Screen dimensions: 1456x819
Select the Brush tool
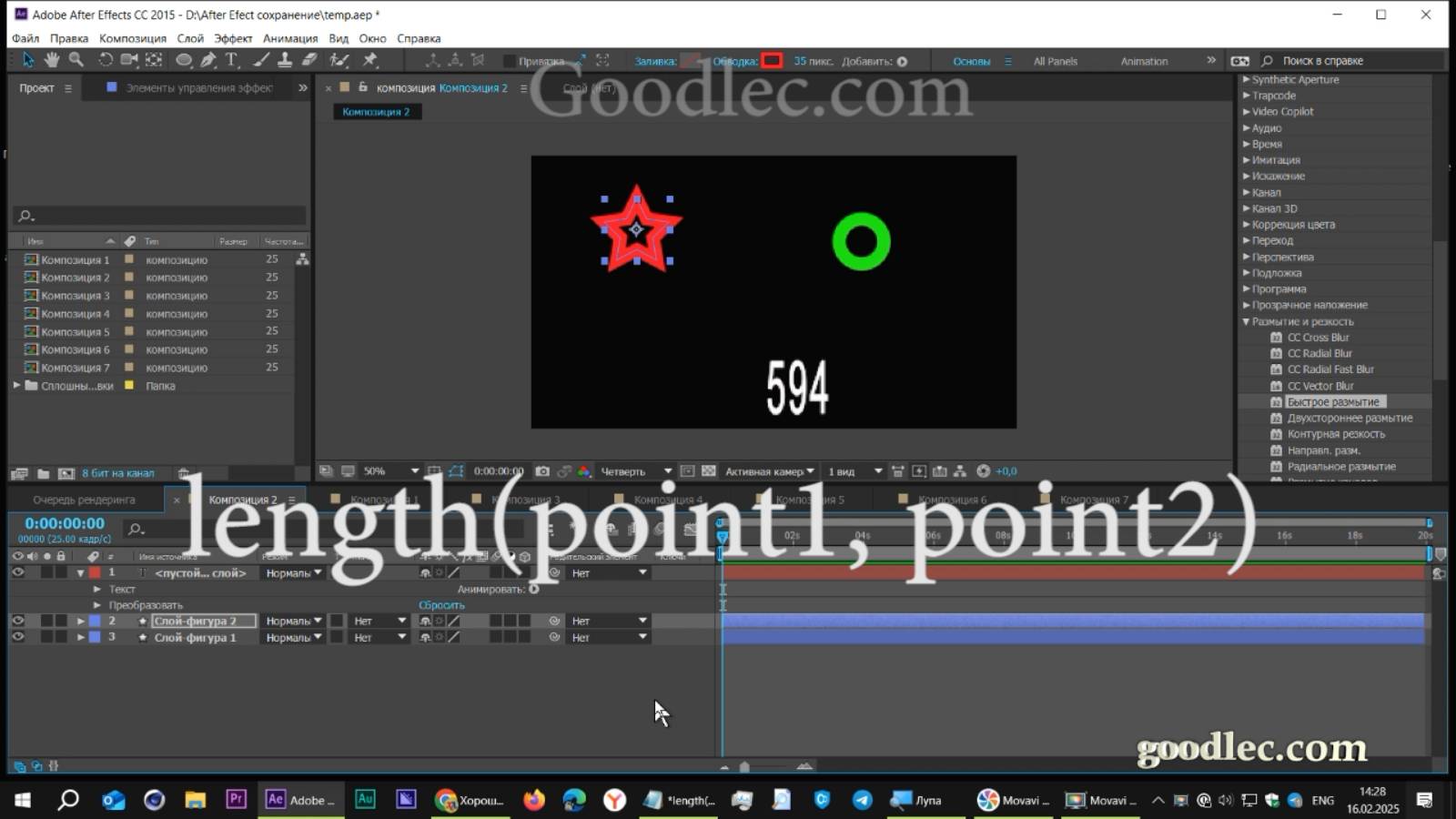[261, 60]
